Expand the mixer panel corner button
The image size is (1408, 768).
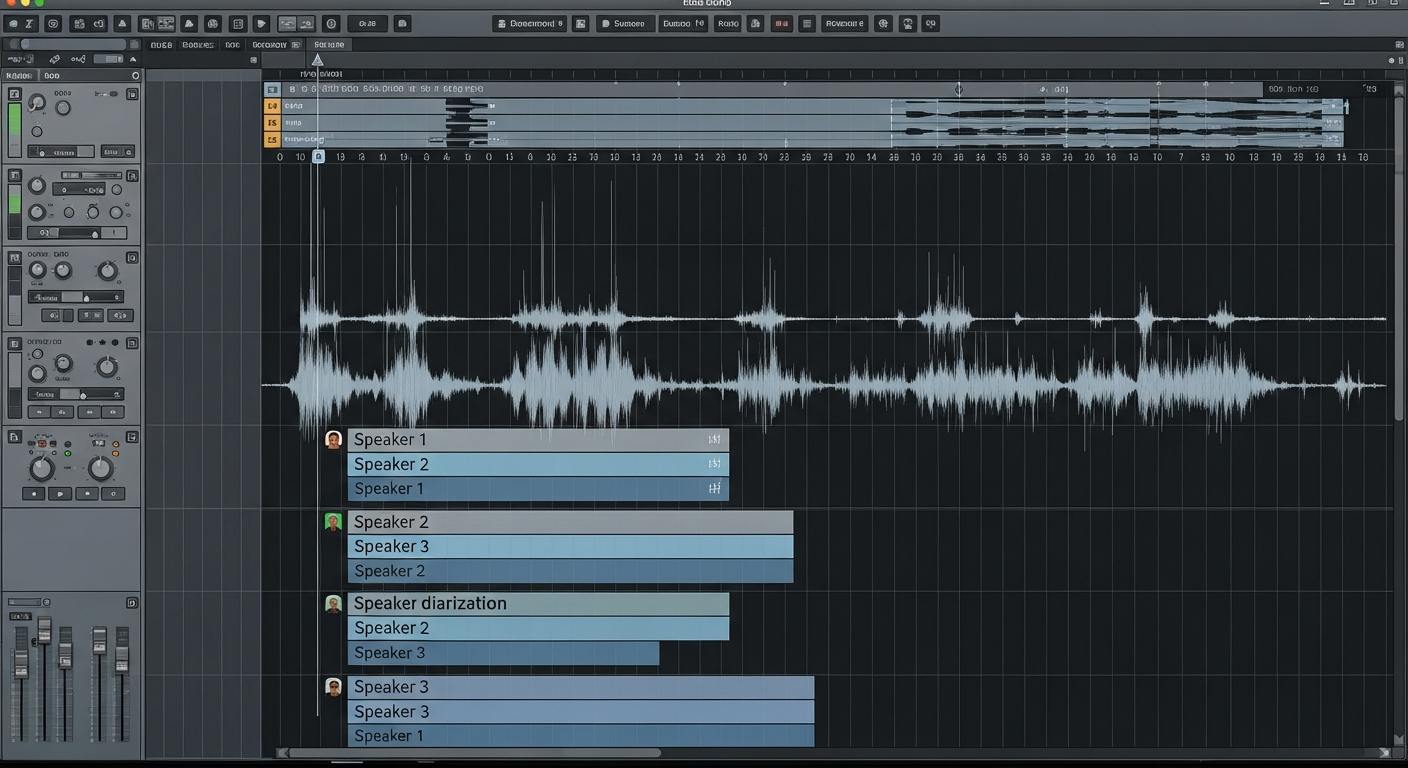(x=132, y=603)
